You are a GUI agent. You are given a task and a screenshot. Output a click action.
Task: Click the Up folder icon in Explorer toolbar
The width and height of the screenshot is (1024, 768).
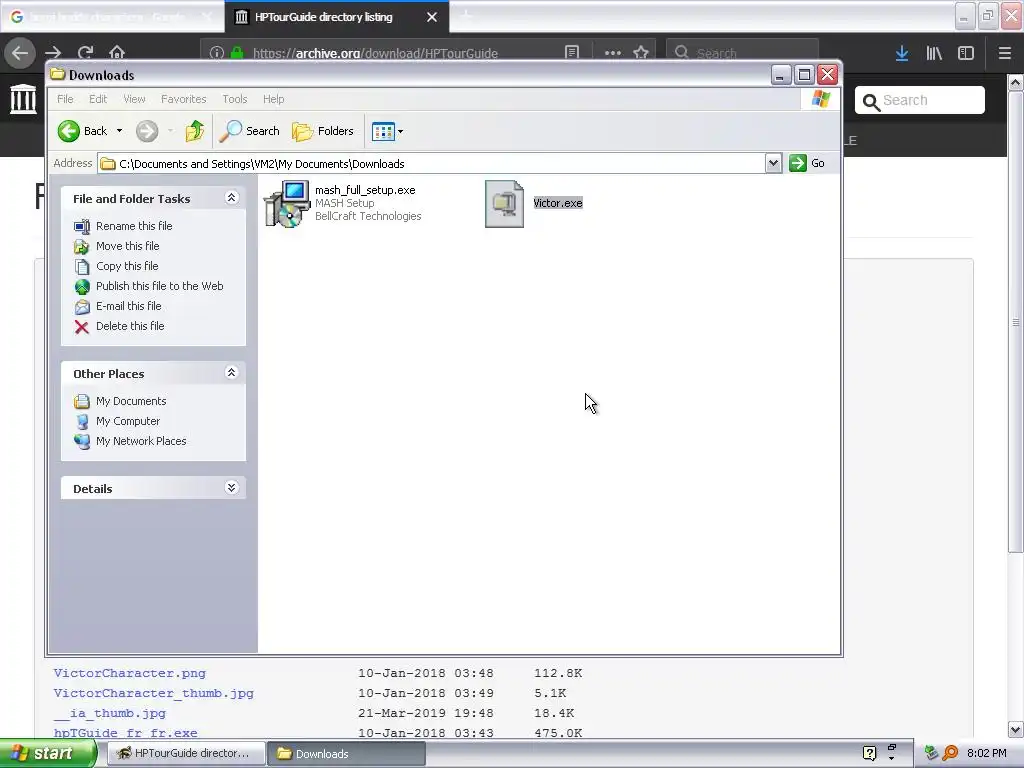[x=194, y=131]
